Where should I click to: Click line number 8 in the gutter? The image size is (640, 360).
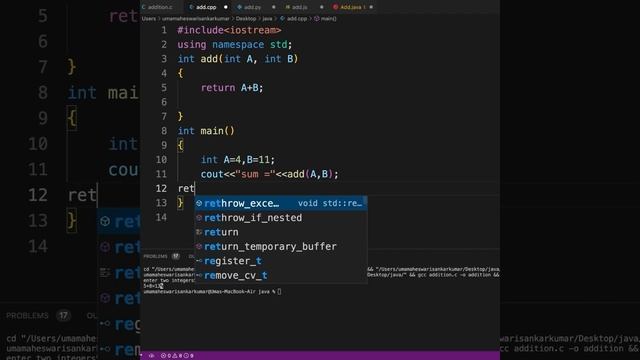[164, 131]
